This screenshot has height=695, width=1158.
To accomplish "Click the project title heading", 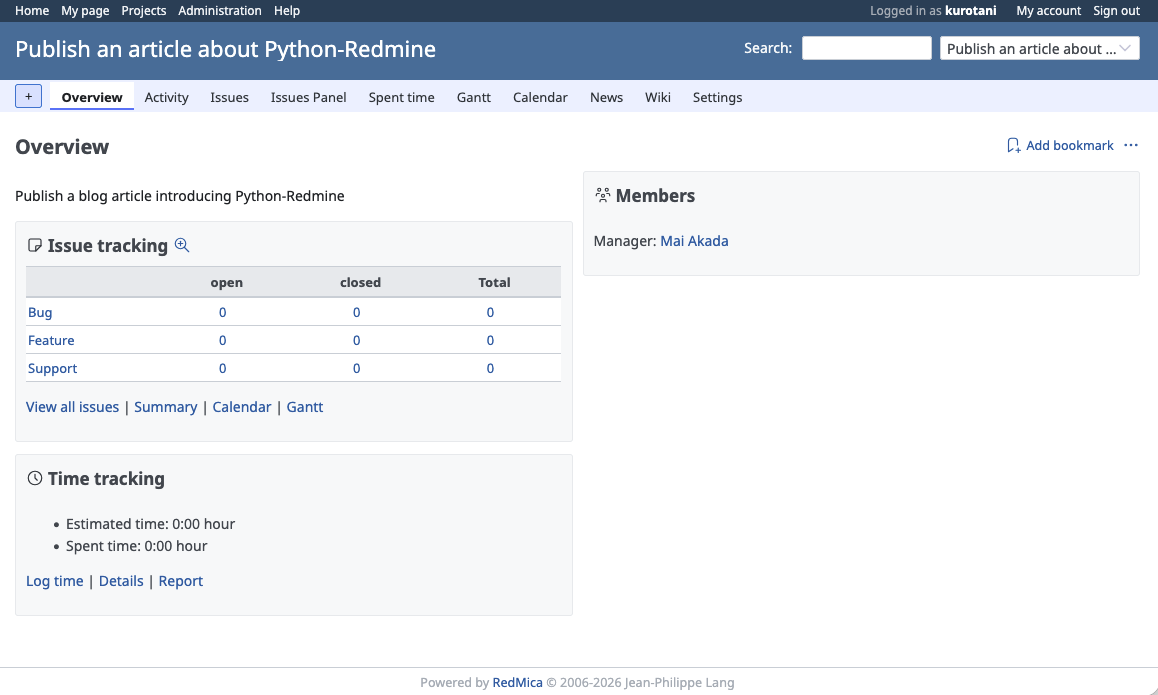I will click(225, 49).
